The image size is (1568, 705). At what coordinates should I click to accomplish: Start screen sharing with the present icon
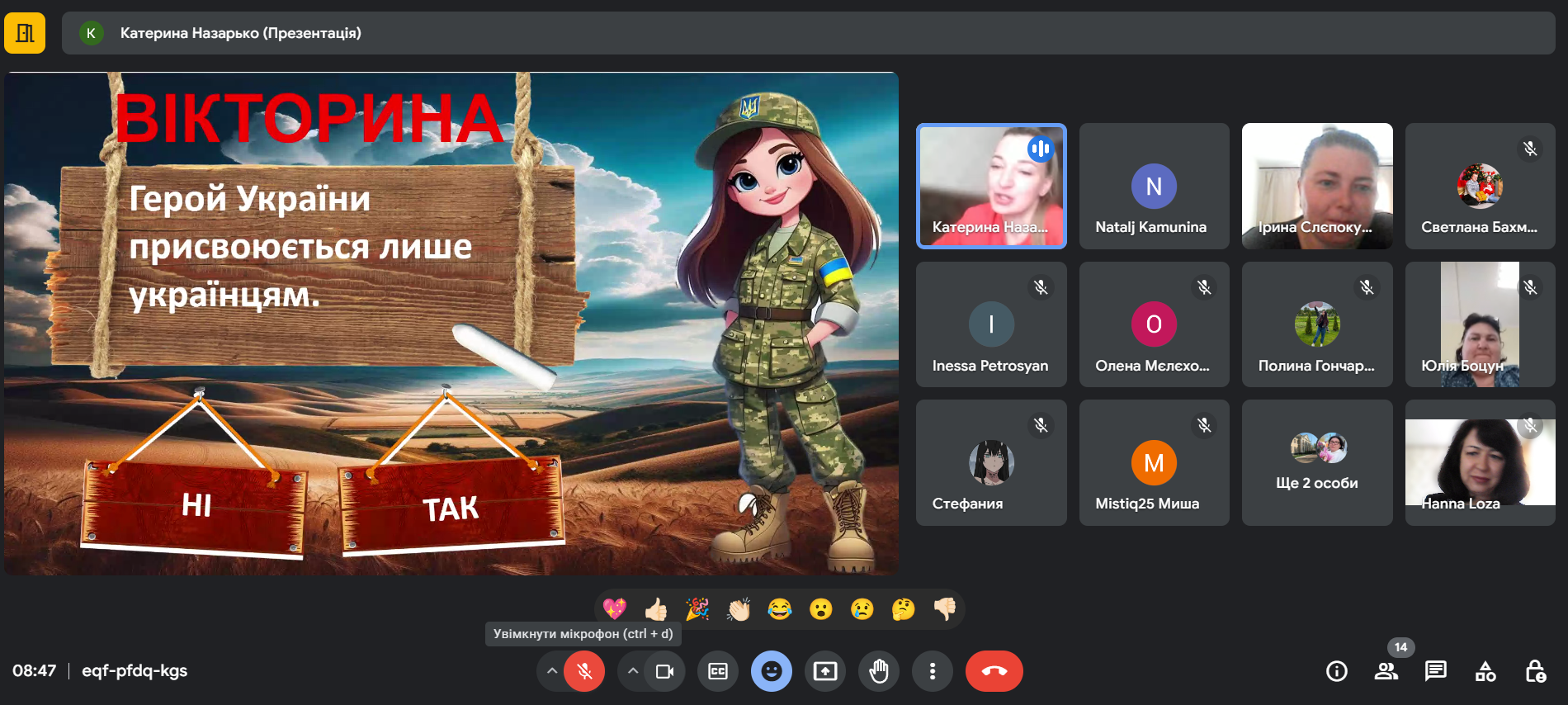point(825,671)
